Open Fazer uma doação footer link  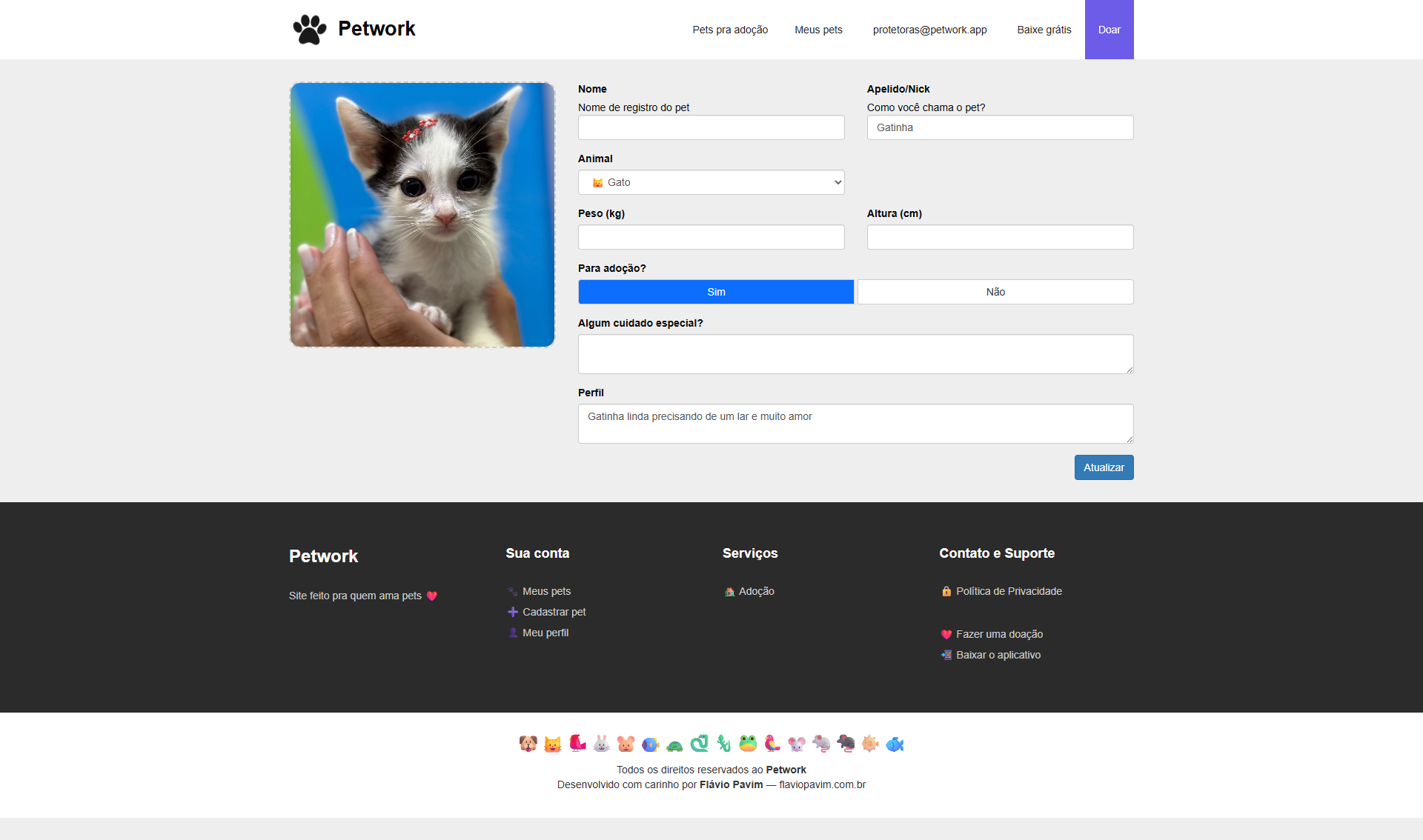[999, 634]
